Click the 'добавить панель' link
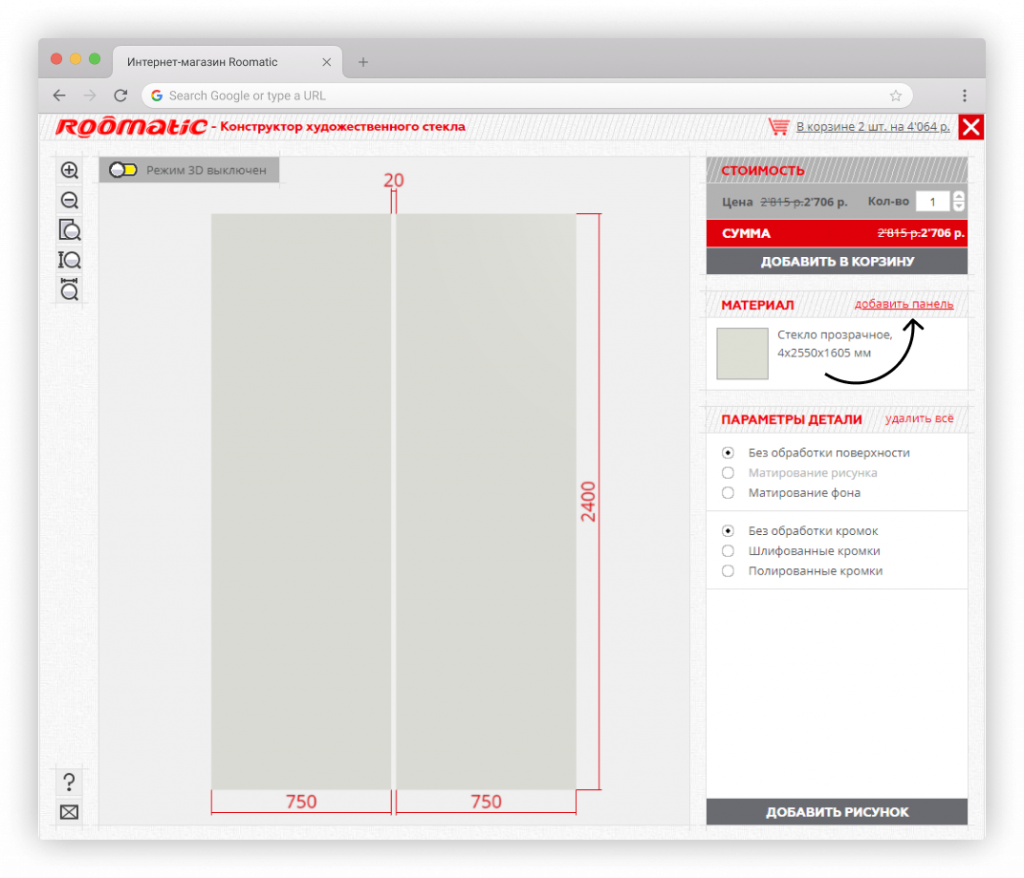 (903, 304)
